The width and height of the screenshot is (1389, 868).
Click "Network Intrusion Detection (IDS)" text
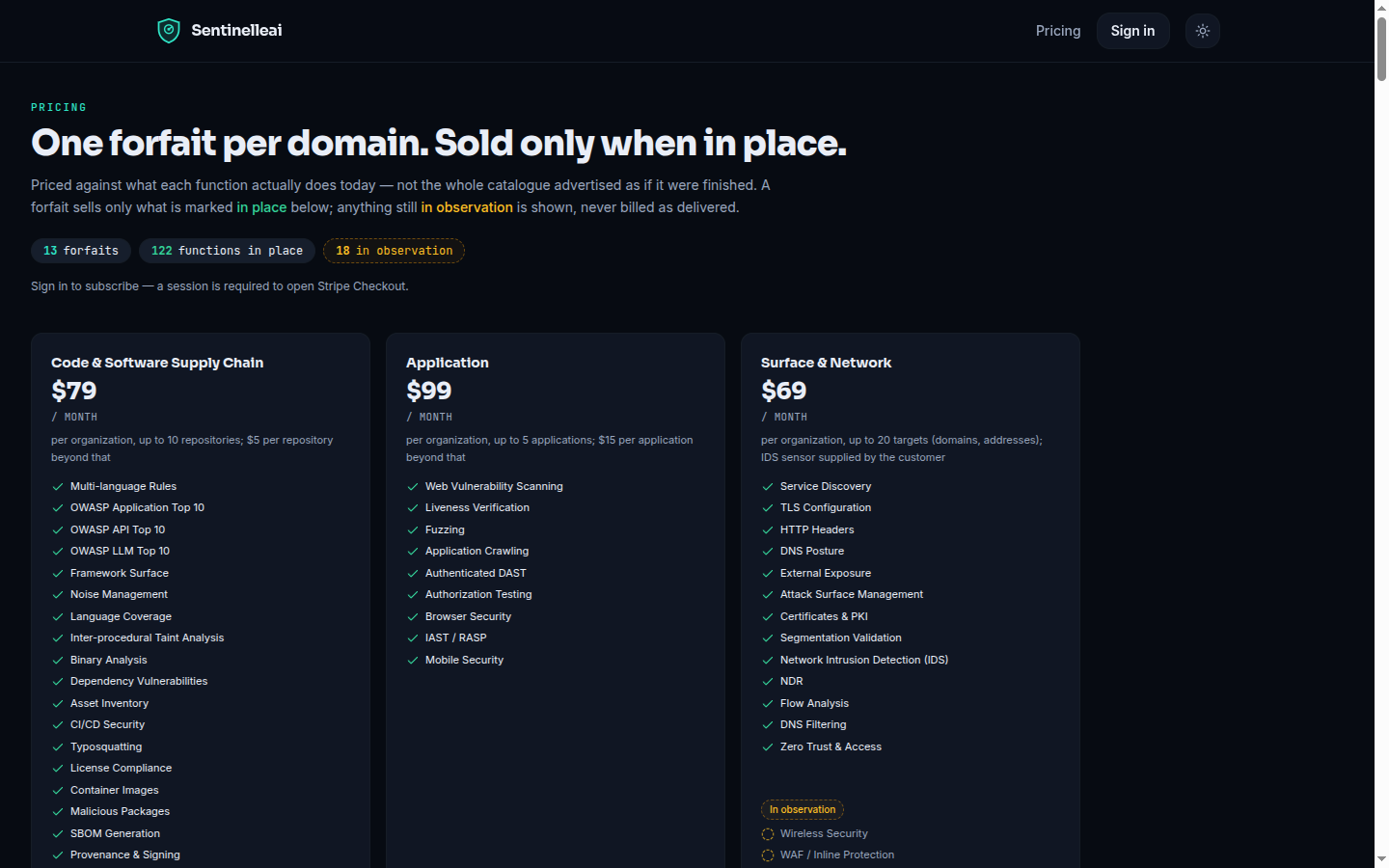pyautogui.click(x=864, y=660)
